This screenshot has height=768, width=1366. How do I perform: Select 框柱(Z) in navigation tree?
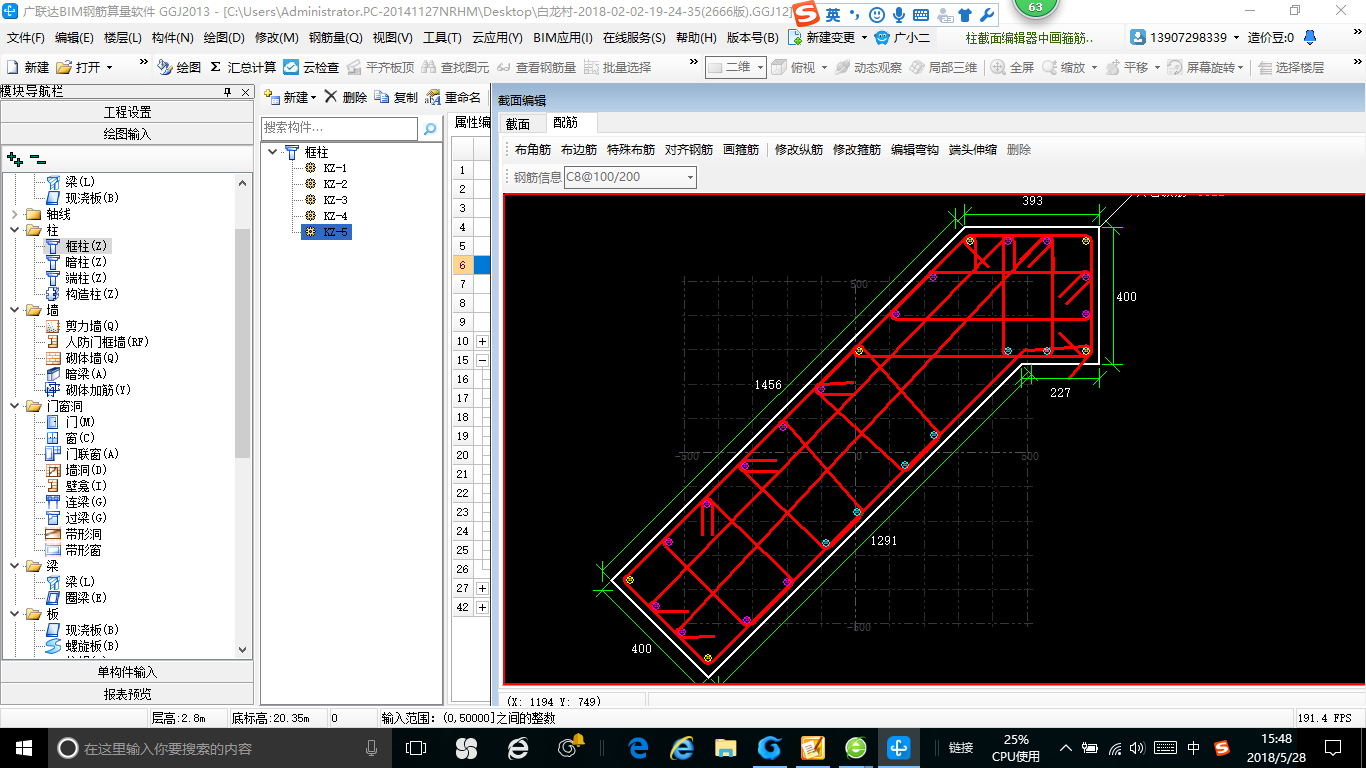pyautogui.click(x=85, y=246)
